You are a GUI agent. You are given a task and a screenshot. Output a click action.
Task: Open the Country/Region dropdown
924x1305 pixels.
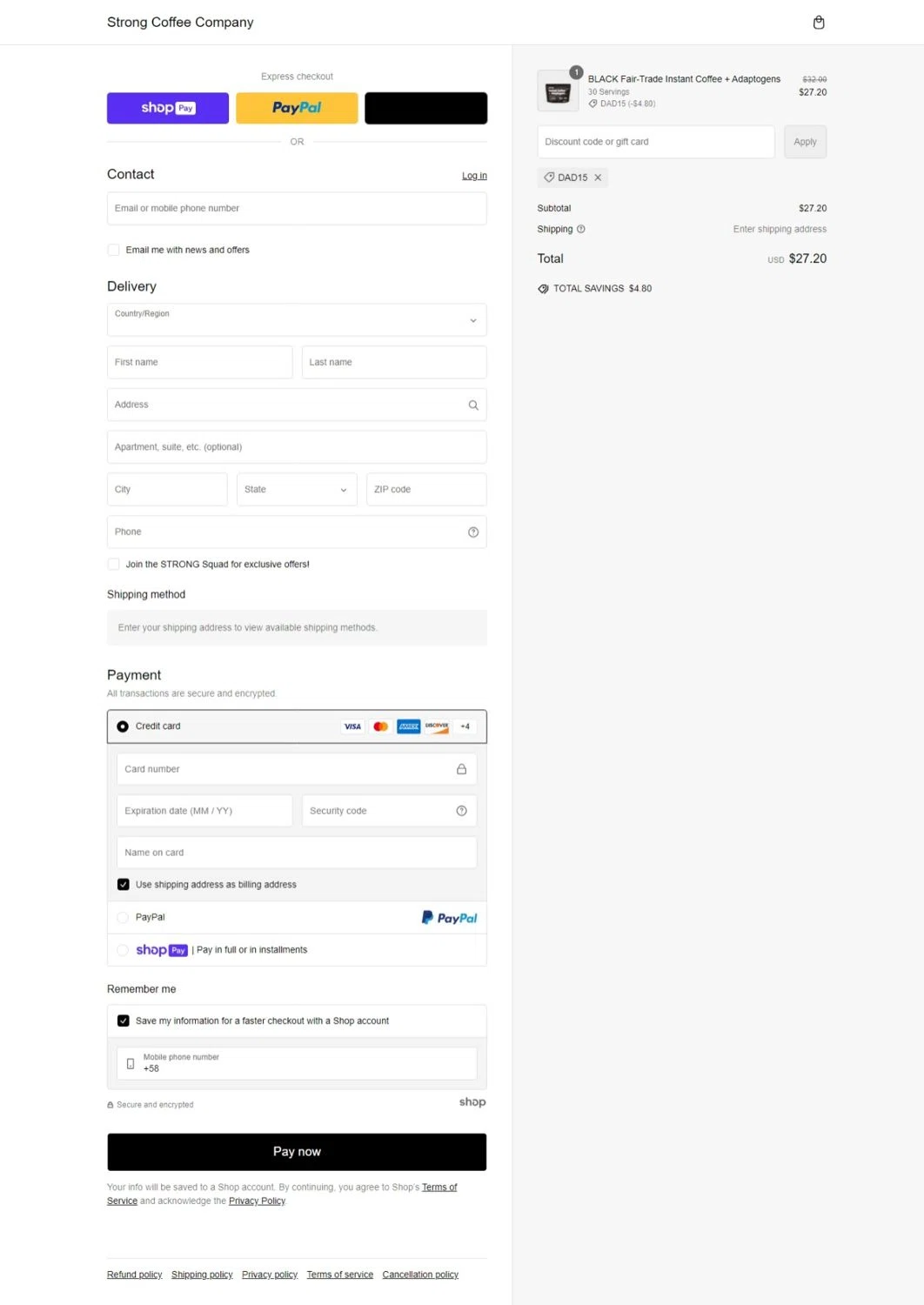pos(297,320)
